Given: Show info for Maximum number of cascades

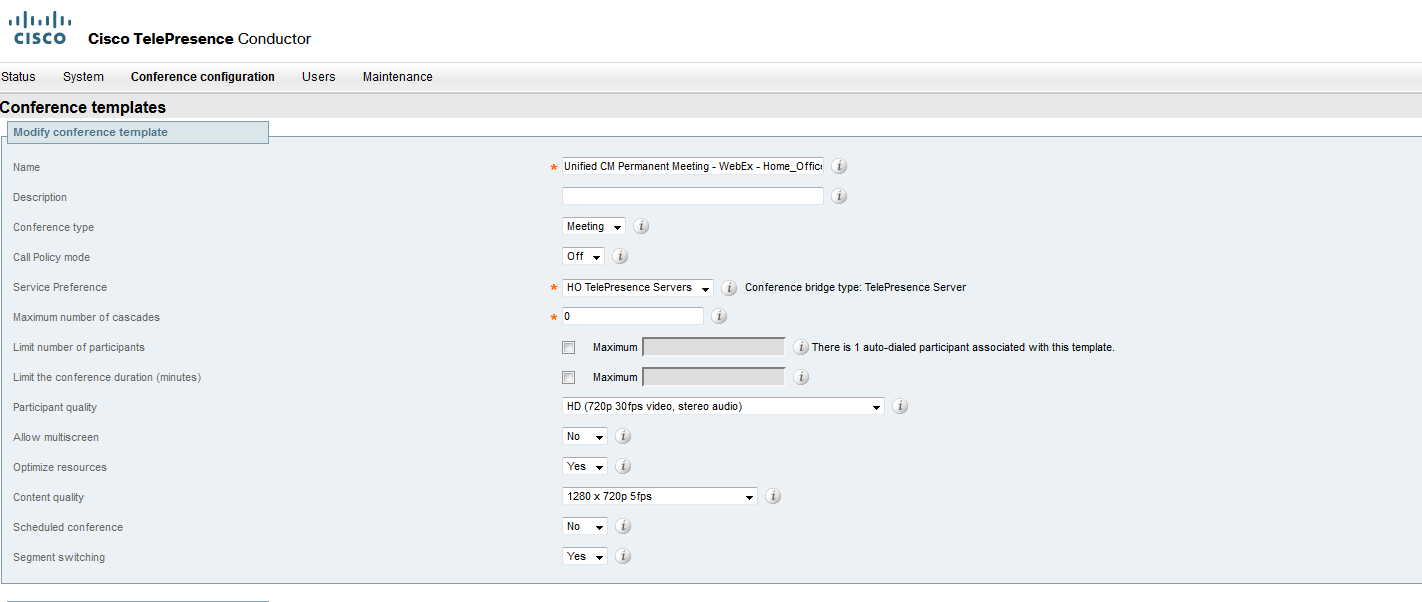Looking at the screenshot, I should point(719,317).
